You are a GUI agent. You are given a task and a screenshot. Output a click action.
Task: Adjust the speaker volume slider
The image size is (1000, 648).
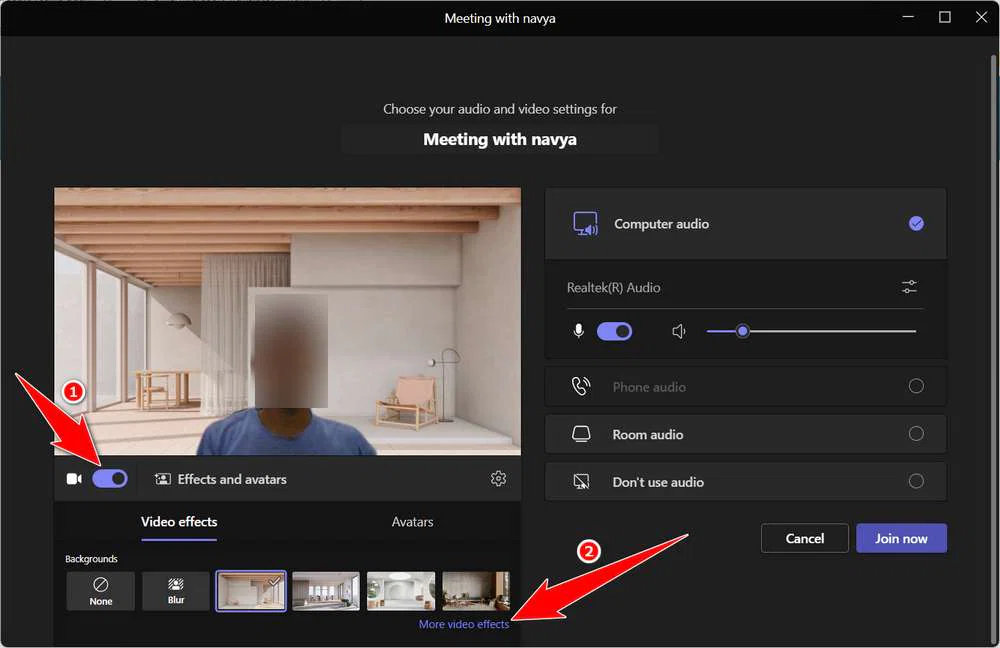(x=743, y=330)
